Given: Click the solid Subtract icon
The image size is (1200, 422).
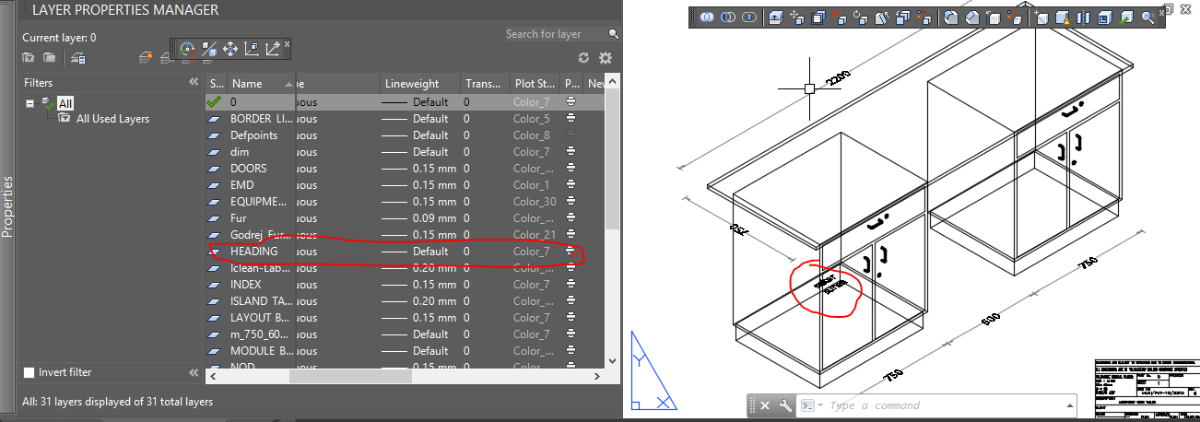Looking at the screenshot, I should click(728, 17).
